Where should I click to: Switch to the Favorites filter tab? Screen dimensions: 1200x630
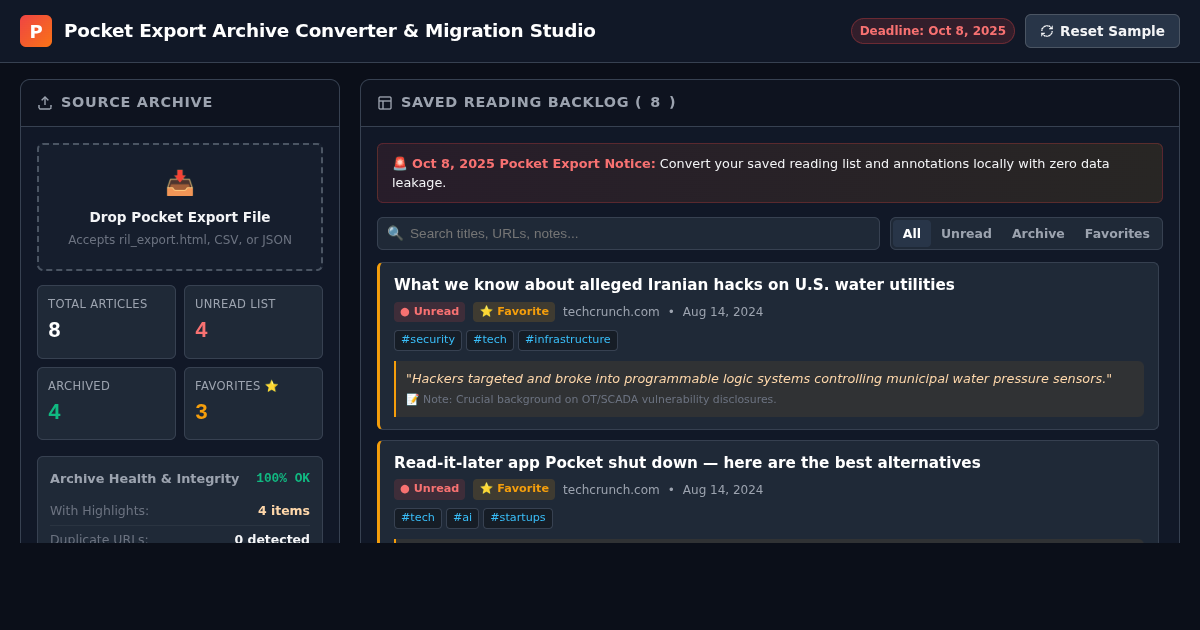1117,234
